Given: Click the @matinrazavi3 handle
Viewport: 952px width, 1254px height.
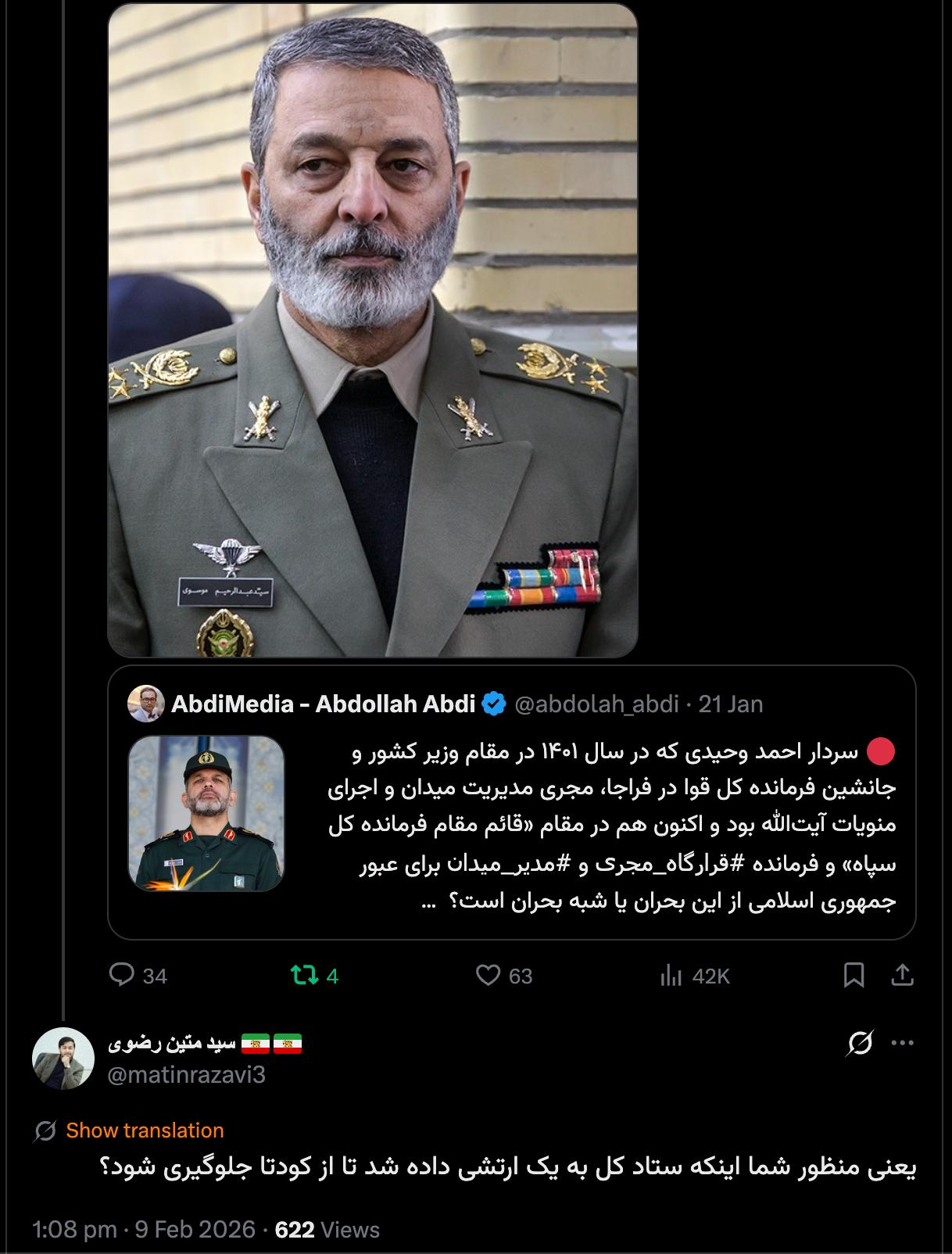Looking at the screenshot, I should tap(186, 1075).
